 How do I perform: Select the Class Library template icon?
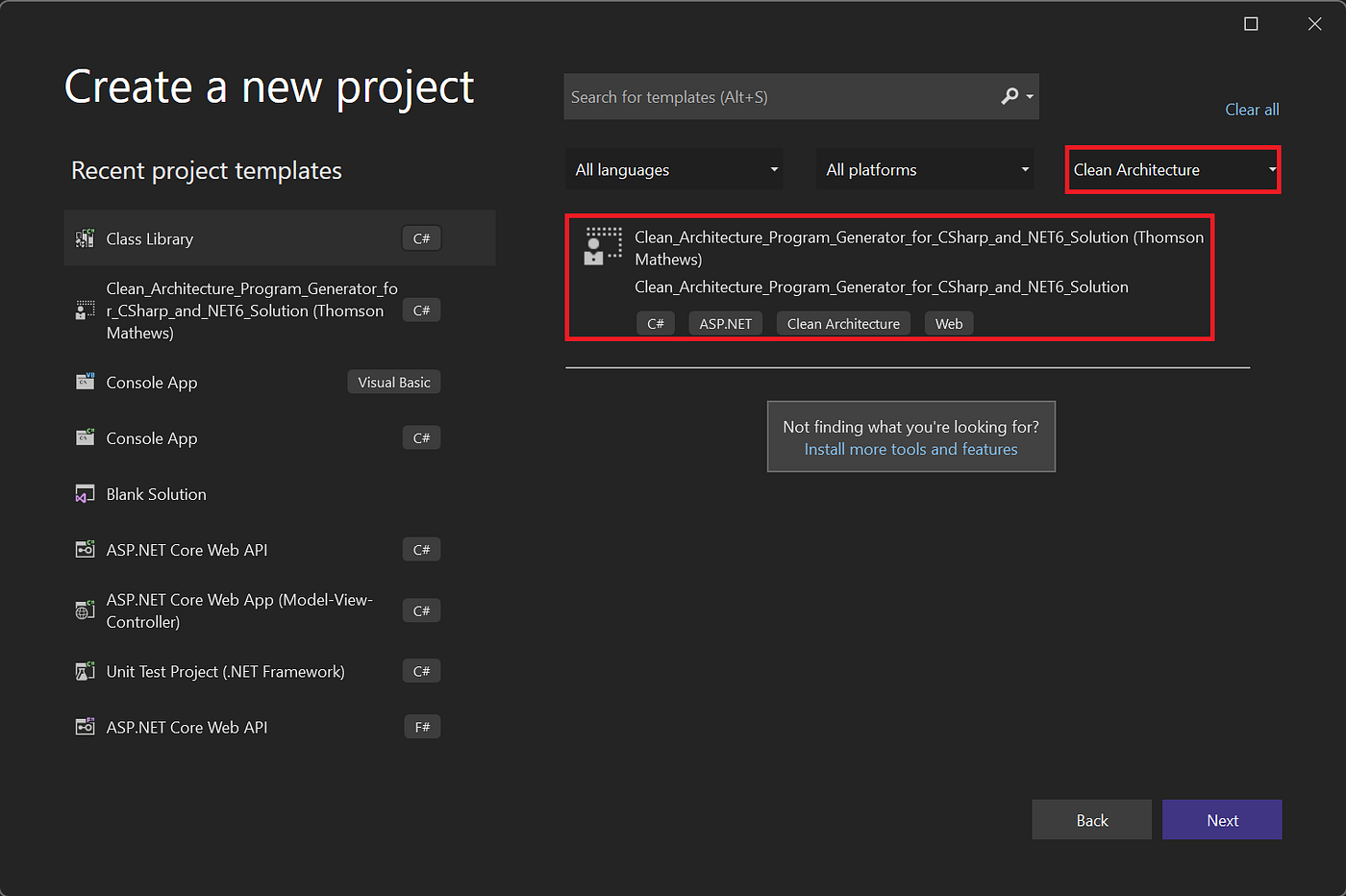pyautogui.click(x=85, y=237)
